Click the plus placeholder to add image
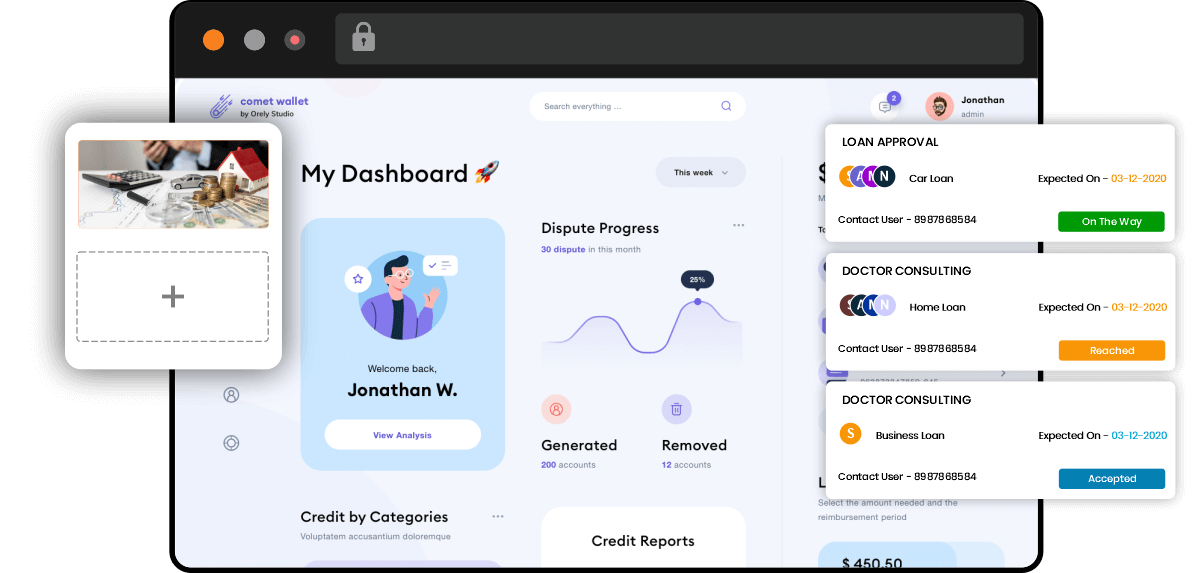The image size is (1199, 573). coord(173,297)
